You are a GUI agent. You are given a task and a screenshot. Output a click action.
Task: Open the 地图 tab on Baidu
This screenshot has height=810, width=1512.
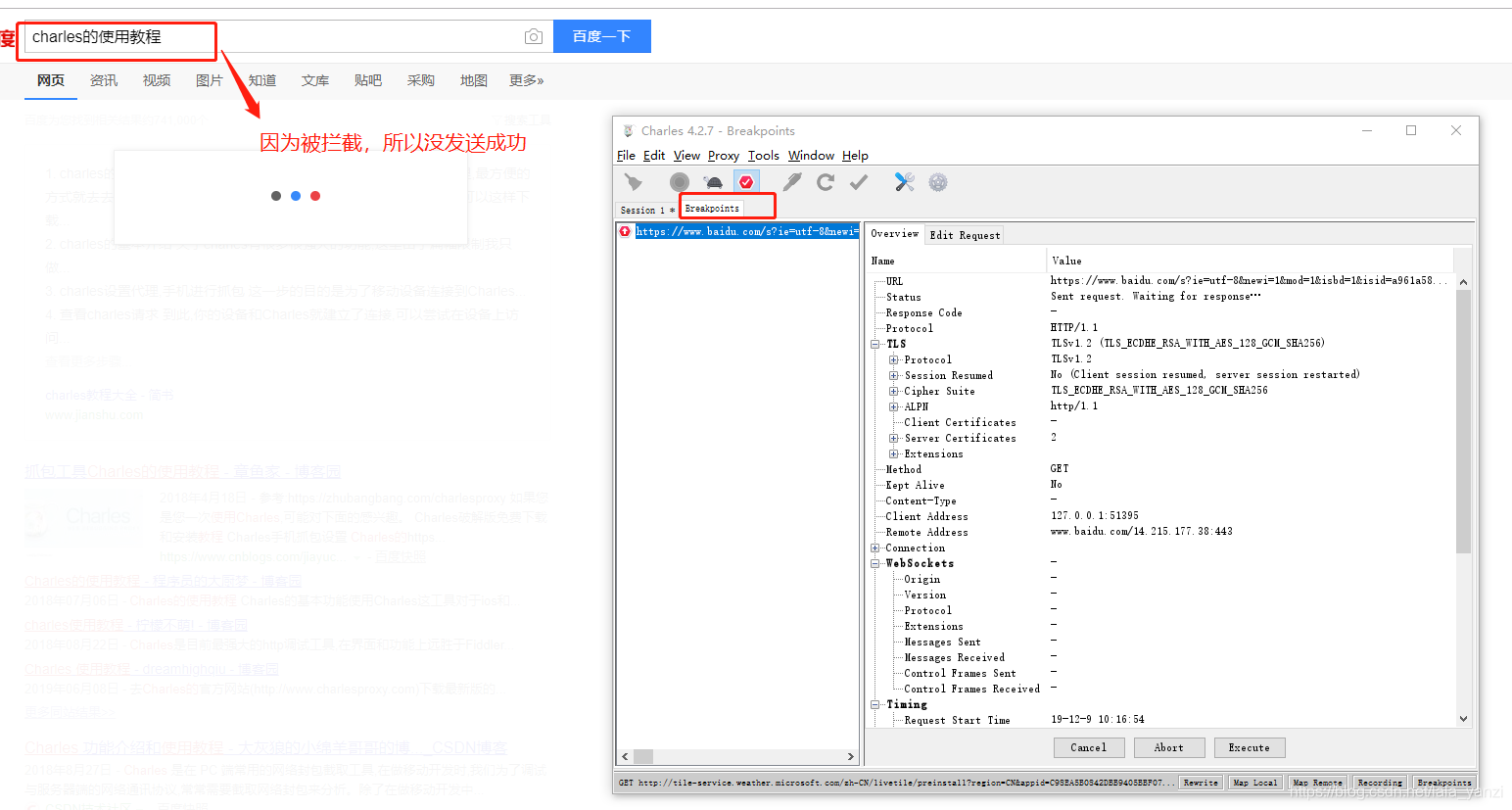(x=474, y=80)
